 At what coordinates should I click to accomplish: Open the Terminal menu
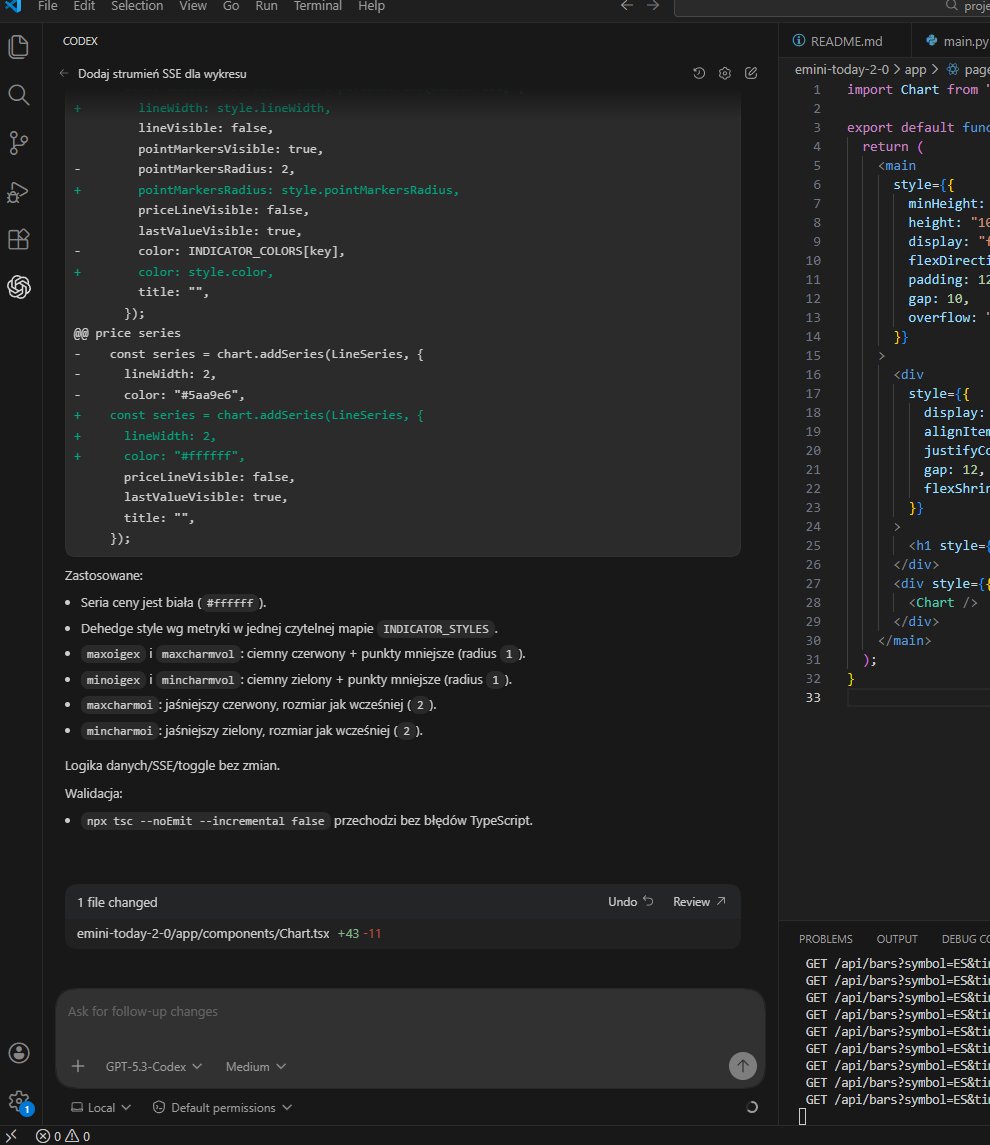(x=318, y=6)
